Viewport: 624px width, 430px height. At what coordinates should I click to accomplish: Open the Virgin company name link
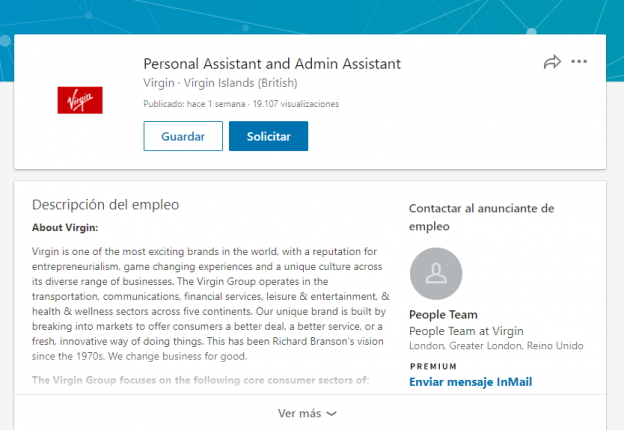tap(159, 83)
